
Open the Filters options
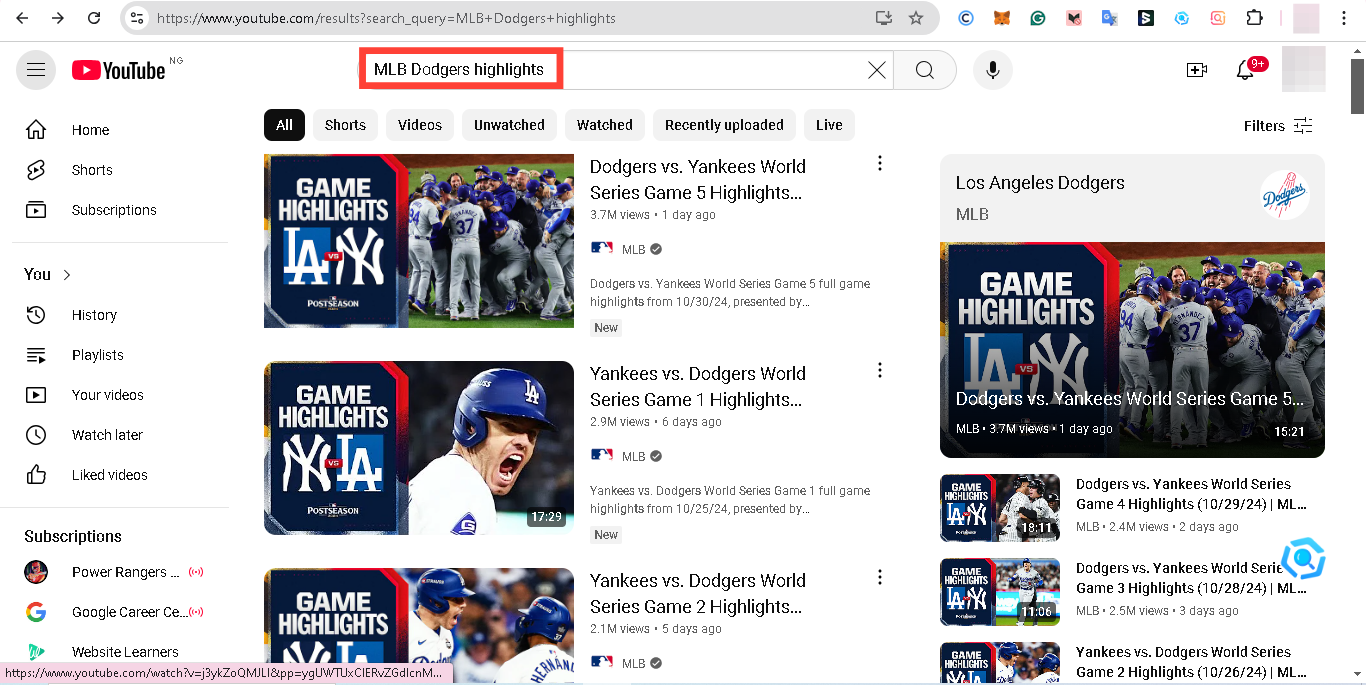click(1278, 126)
